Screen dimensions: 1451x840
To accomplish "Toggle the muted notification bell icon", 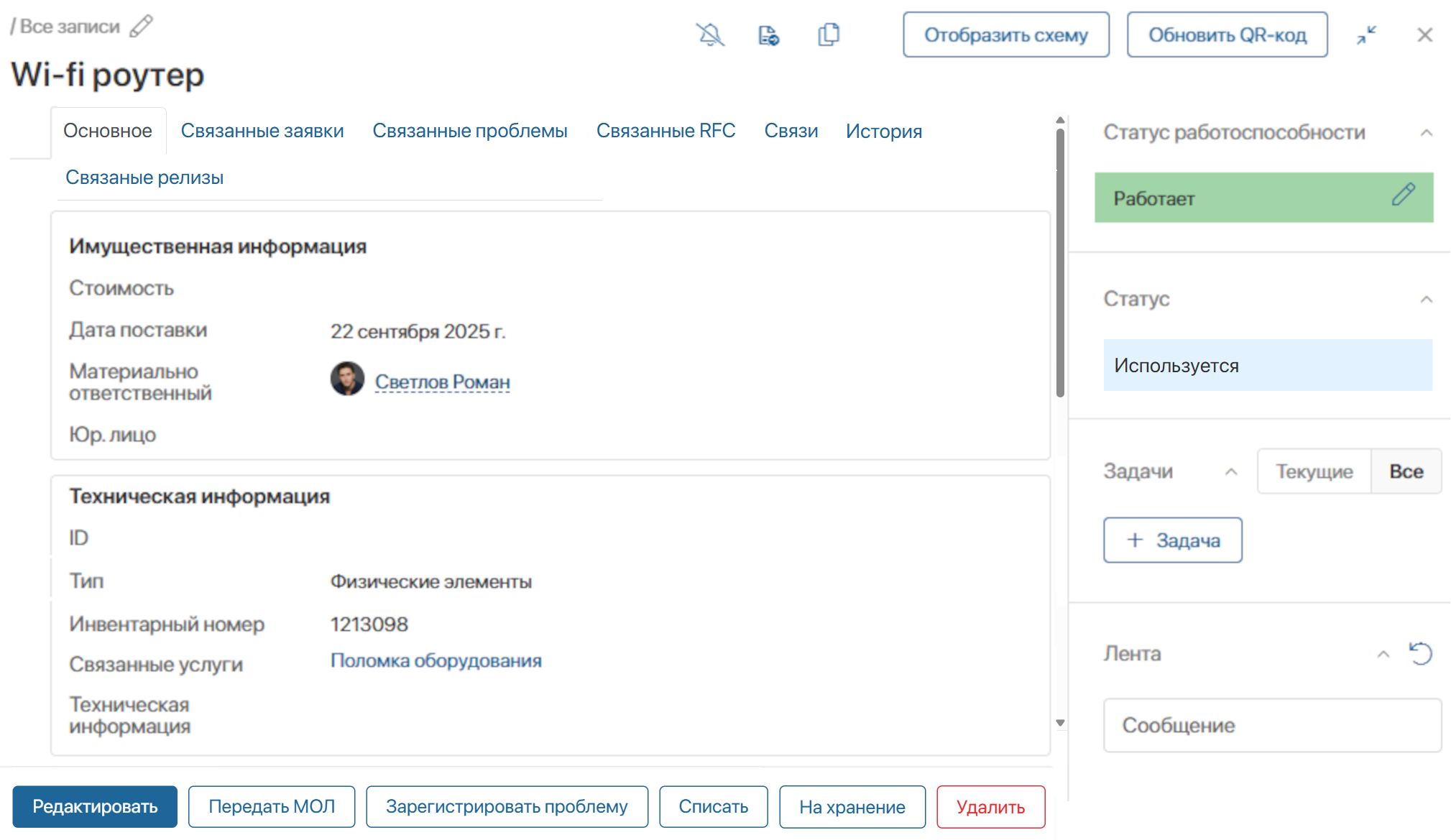I will click(710, 34).
